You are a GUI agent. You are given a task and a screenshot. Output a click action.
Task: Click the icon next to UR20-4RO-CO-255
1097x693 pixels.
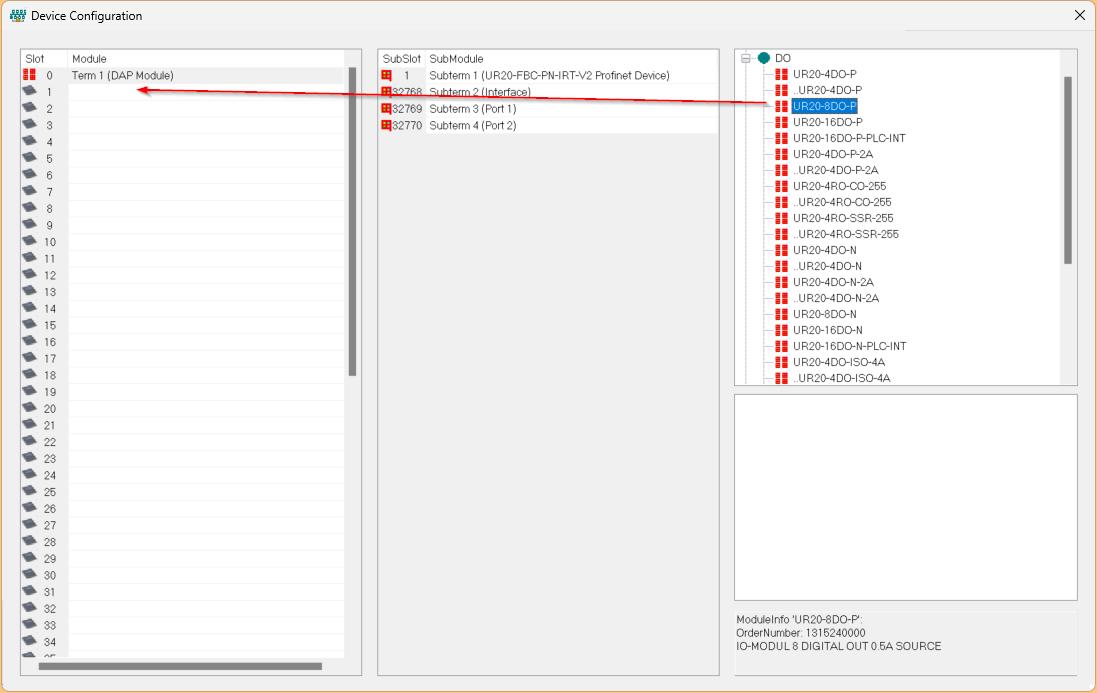point(781,186)
